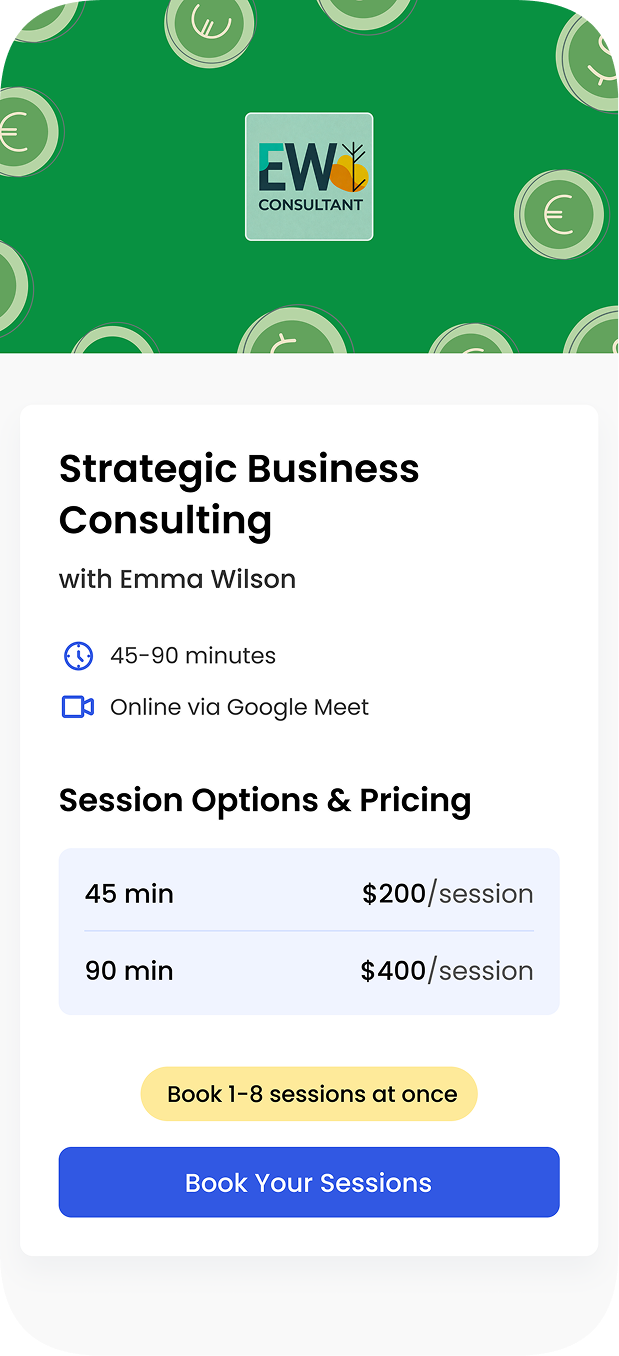Click the $400/session price
Viewport: 619px width, 1356px height.
447,970
